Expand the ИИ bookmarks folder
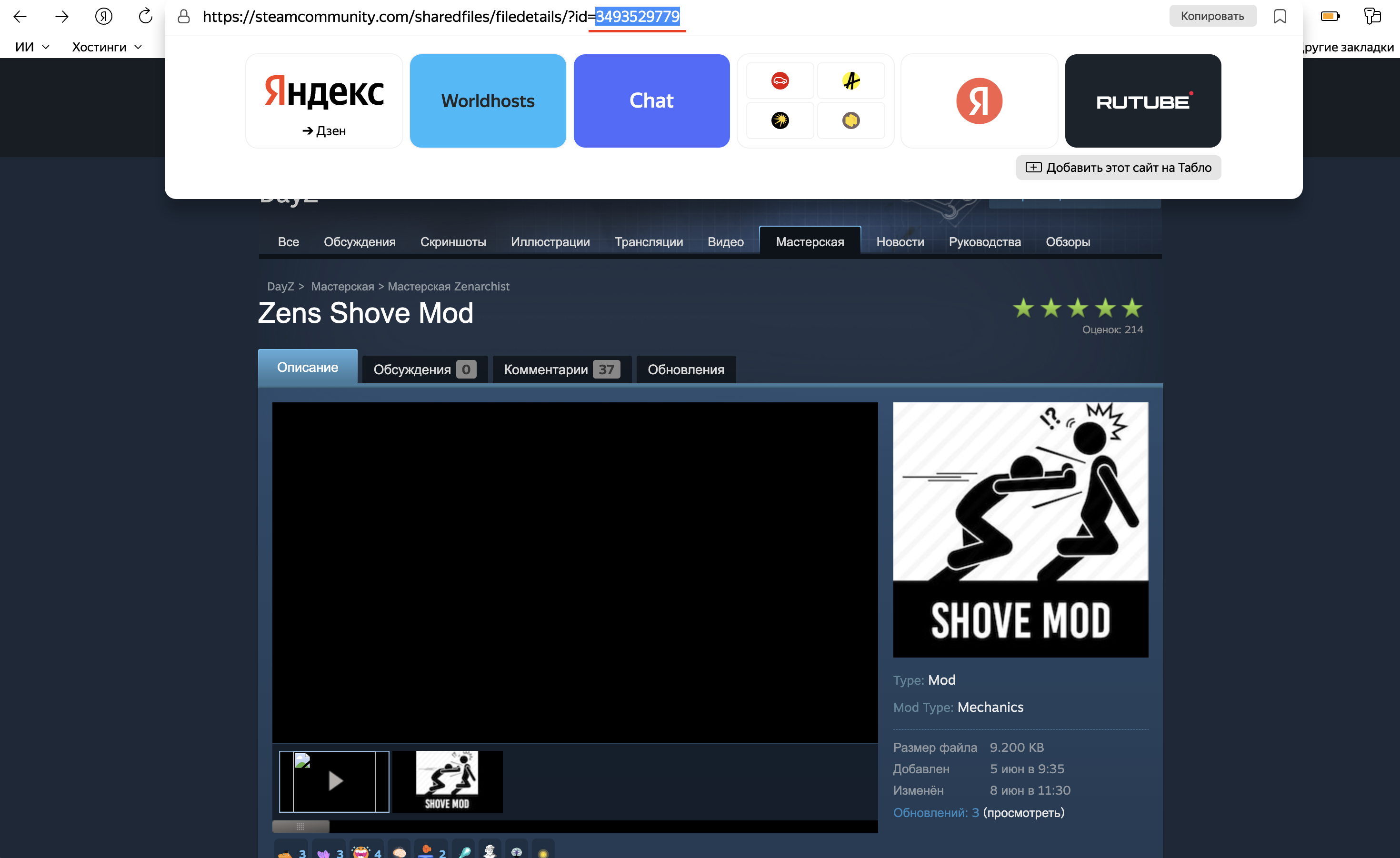This screenshot has height=858, width=1400. (x=32, y=47)
